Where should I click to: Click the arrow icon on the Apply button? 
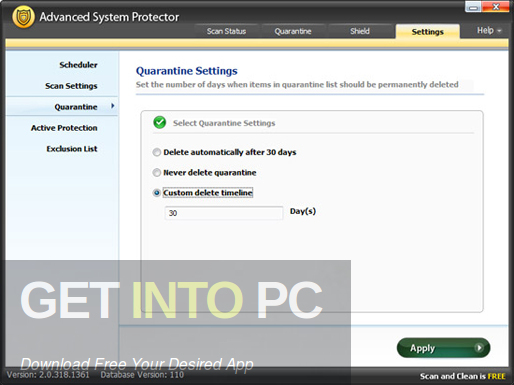pos(479,348)
